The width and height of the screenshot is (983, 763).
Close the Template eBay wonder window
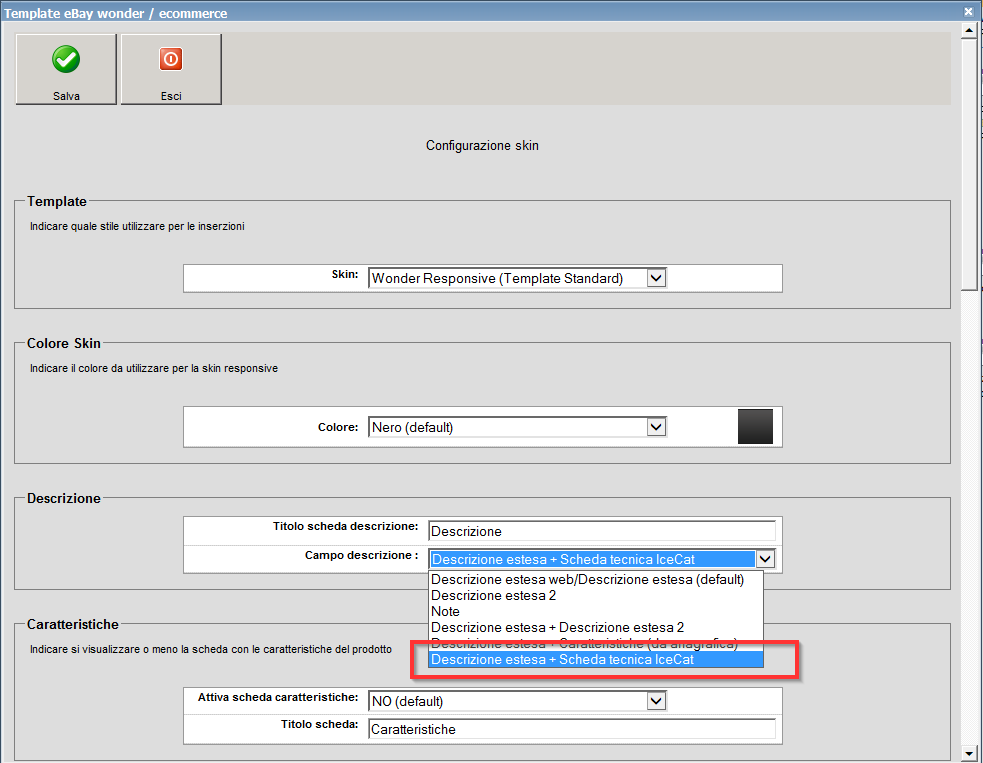pos(969,11)
